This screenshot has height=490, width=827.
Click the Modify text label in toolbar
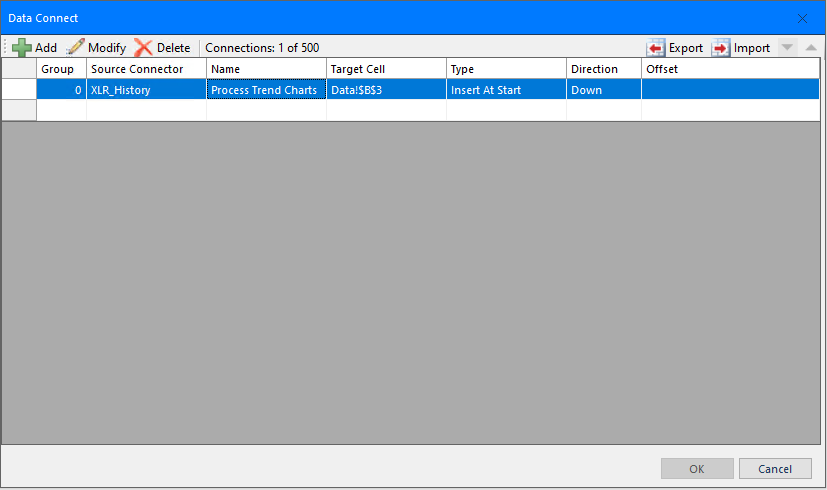pos(107,48)
